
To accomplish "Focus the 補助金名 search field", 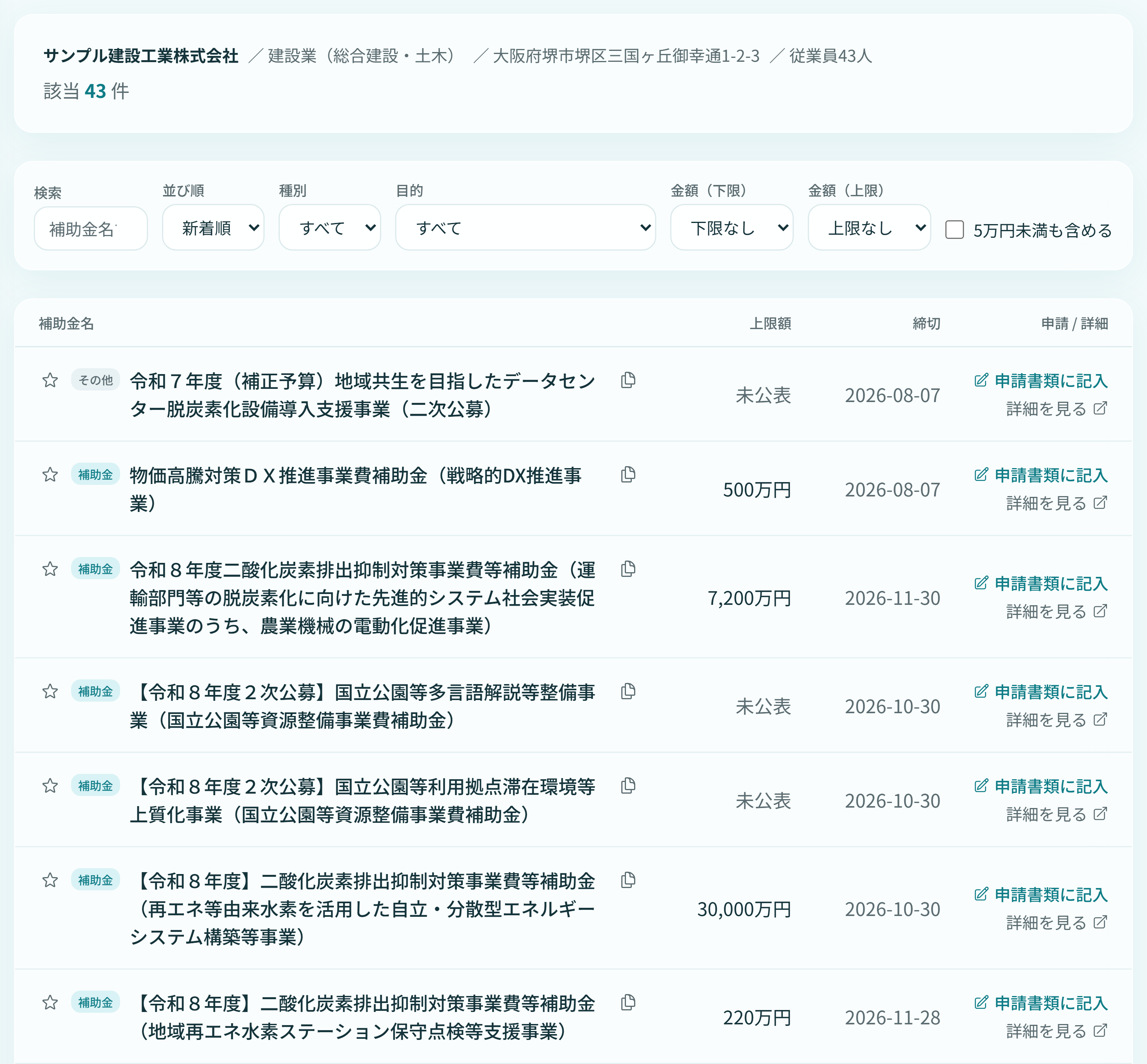I will [91, 229].
